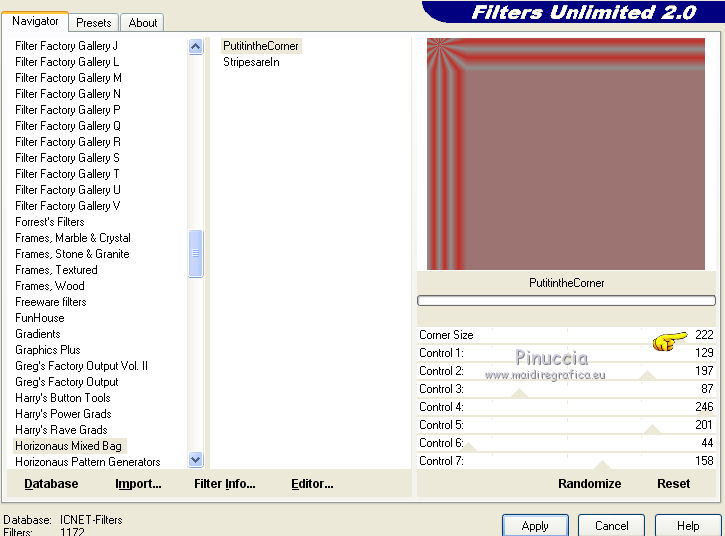This screenshot has width=725, height=536.
Task: Pick the Freeware filters category
Action: pyautogui.click(x=50, y=302)
